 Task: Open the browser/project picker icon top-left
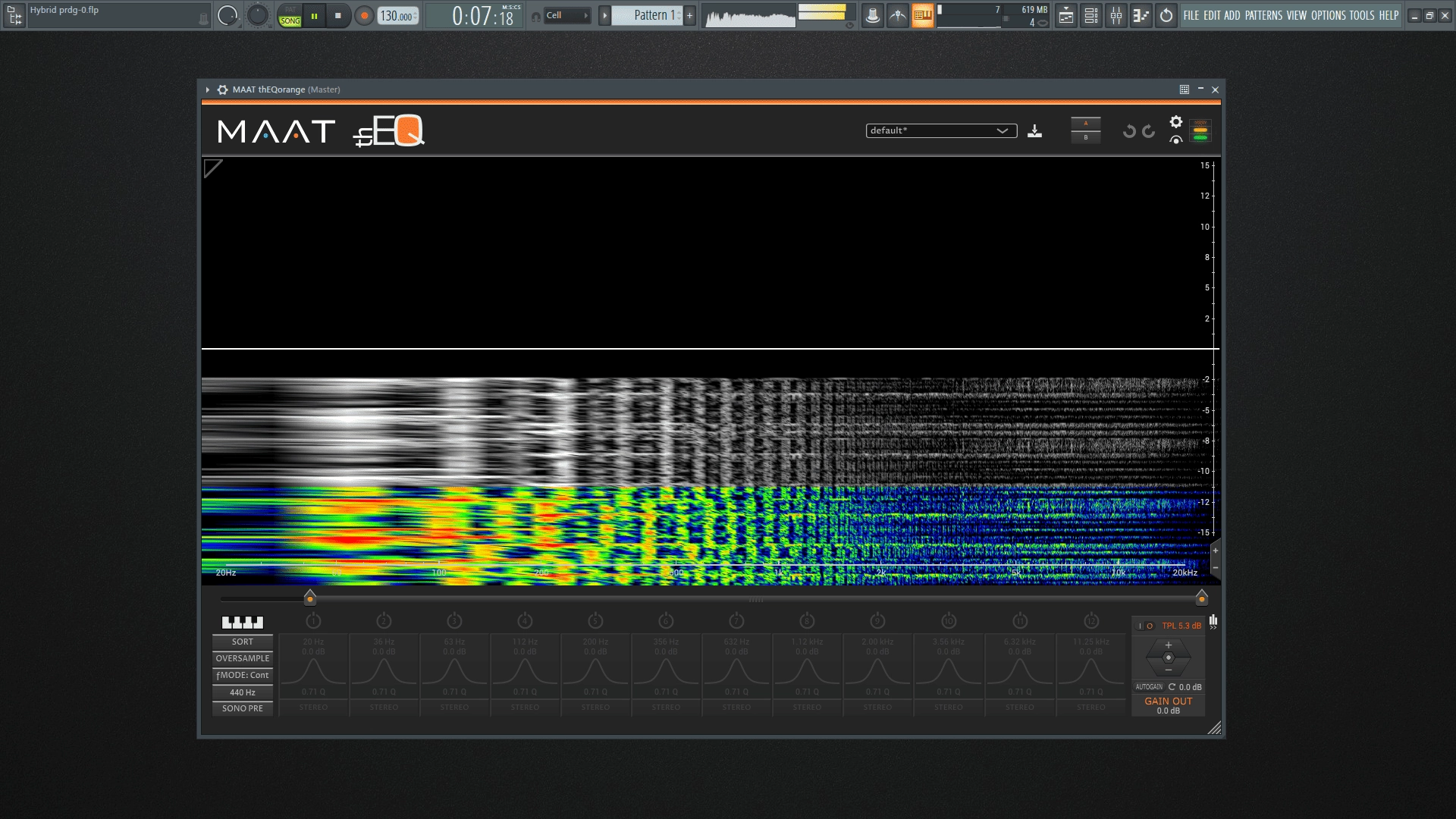[14, 15]
